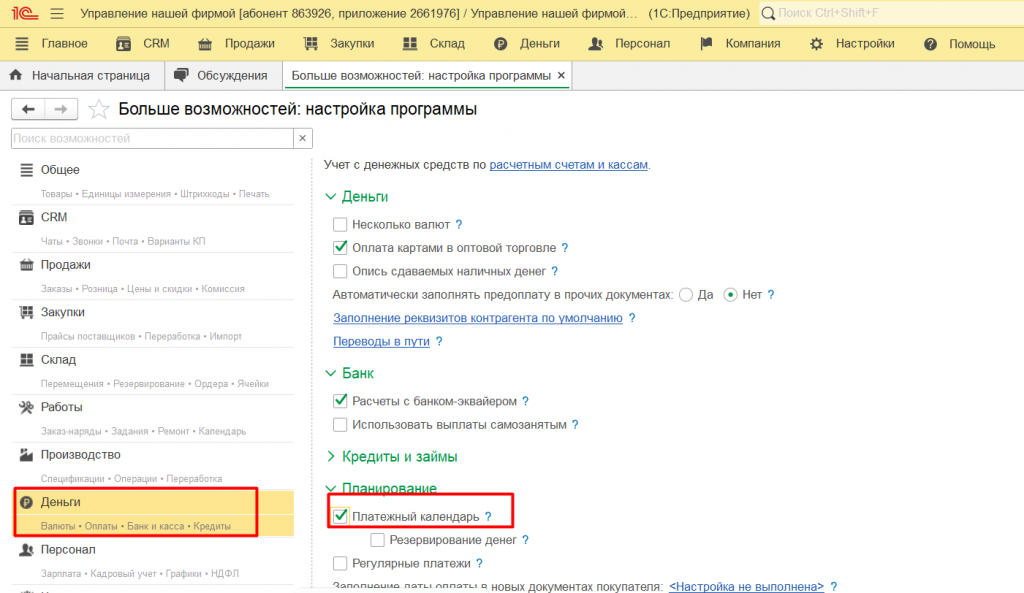Open the hamburger main menu near logo

(57, 13)
